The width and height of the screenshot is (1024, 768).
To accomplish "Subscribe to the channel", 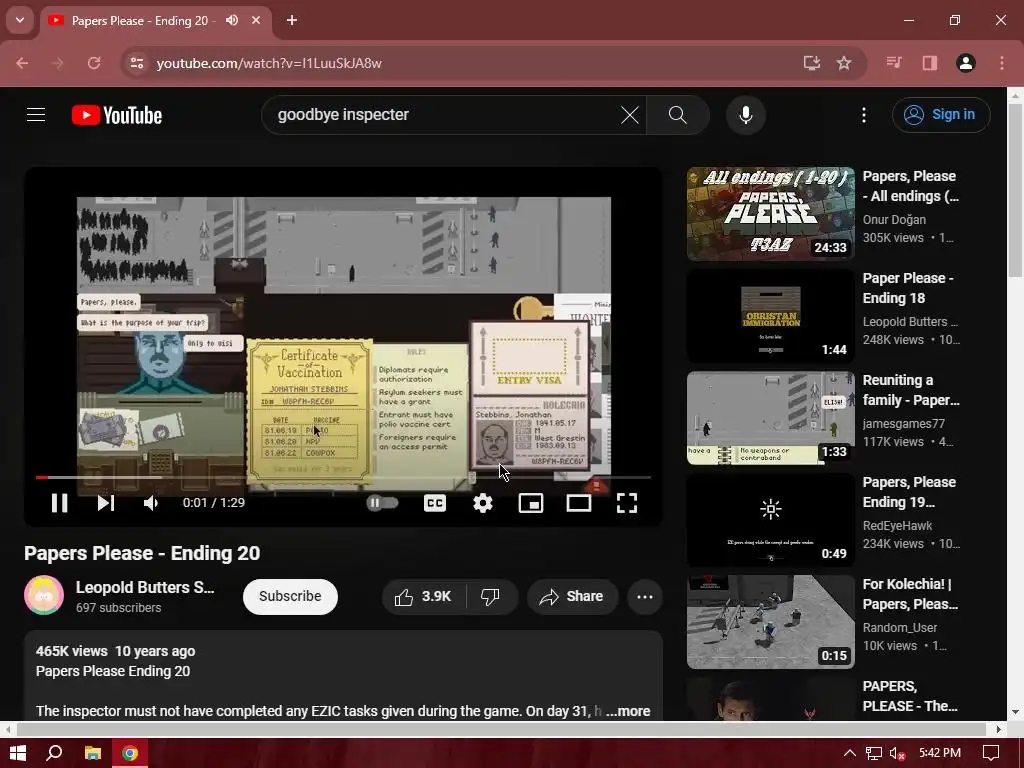I will coord(290,596).
